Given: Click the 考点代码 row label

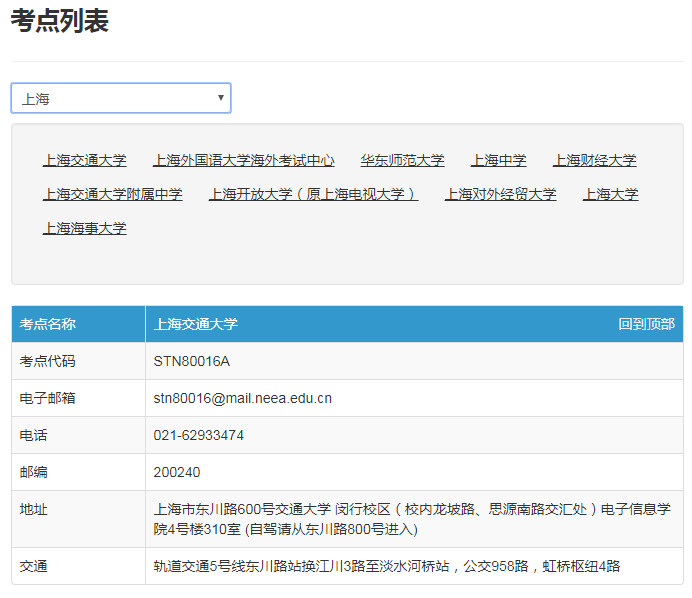Looking at the screenshot, I should 48,361.
